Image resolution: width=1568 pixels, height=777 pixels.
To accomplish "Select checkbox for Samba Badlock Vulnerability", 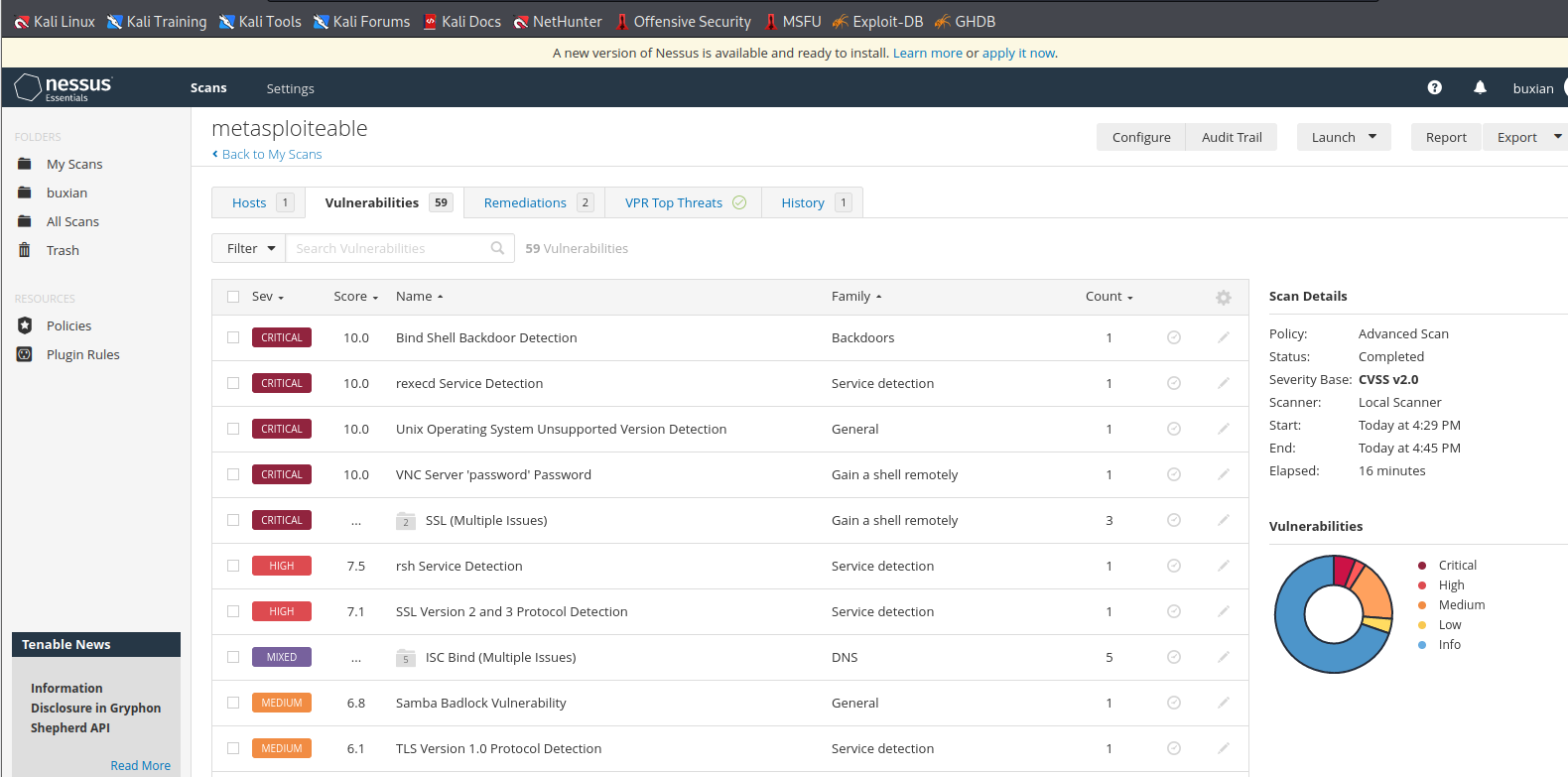I will click(233, 703).
